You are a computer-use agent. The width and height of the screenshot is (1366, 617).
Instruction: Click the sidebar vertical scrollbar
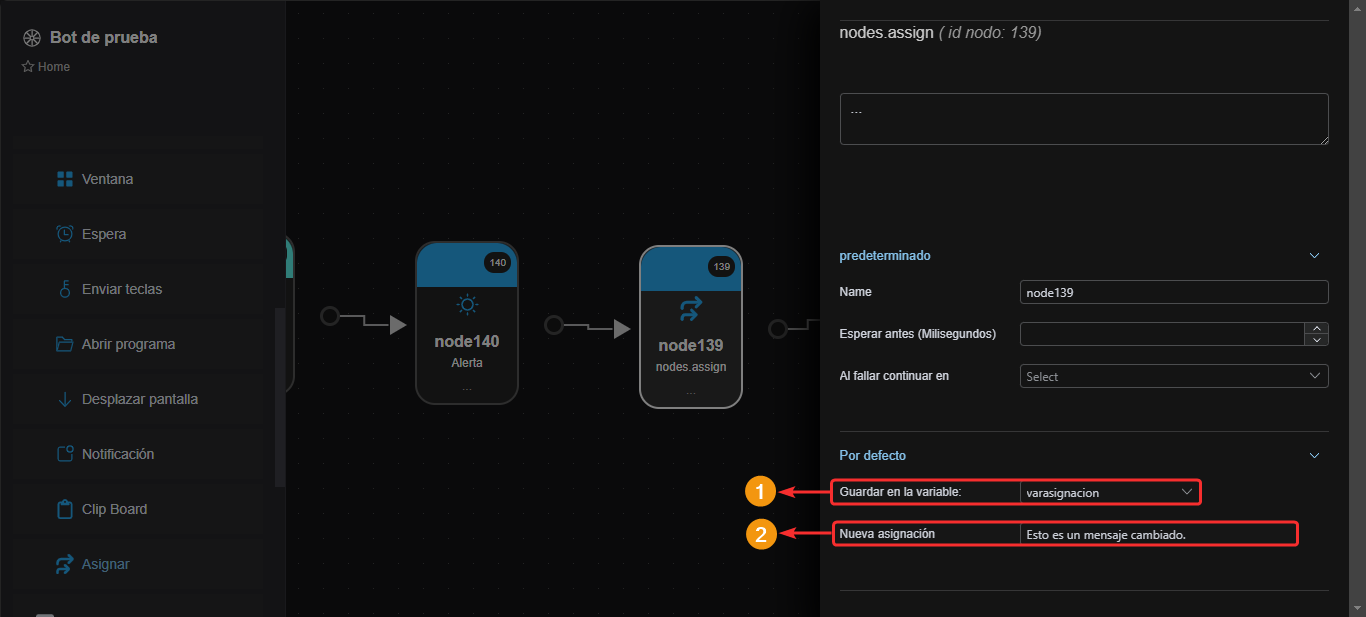click(x=280, y=397)
